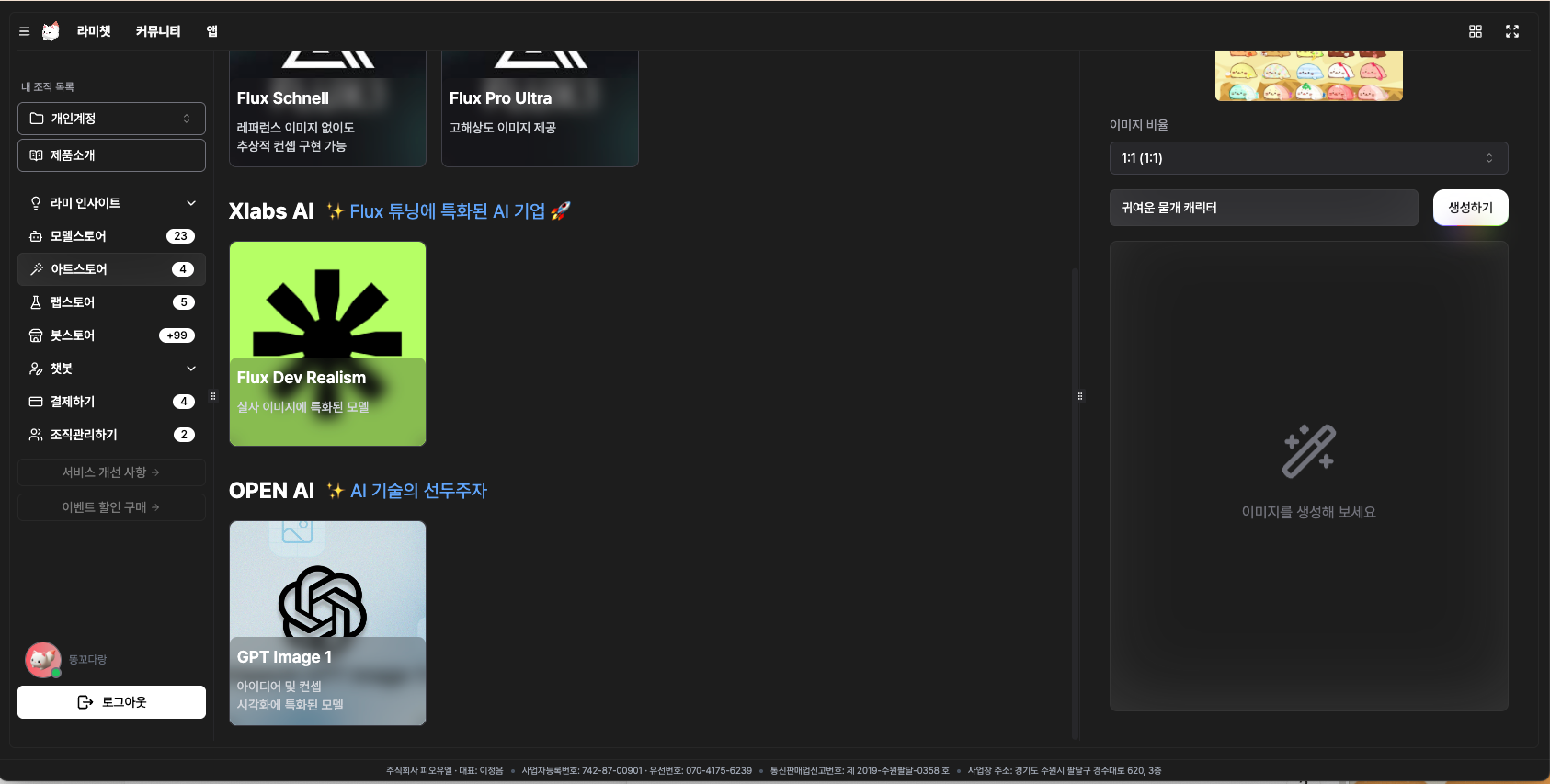Click the sample character image thumbnail

[x=1309, y=75]
